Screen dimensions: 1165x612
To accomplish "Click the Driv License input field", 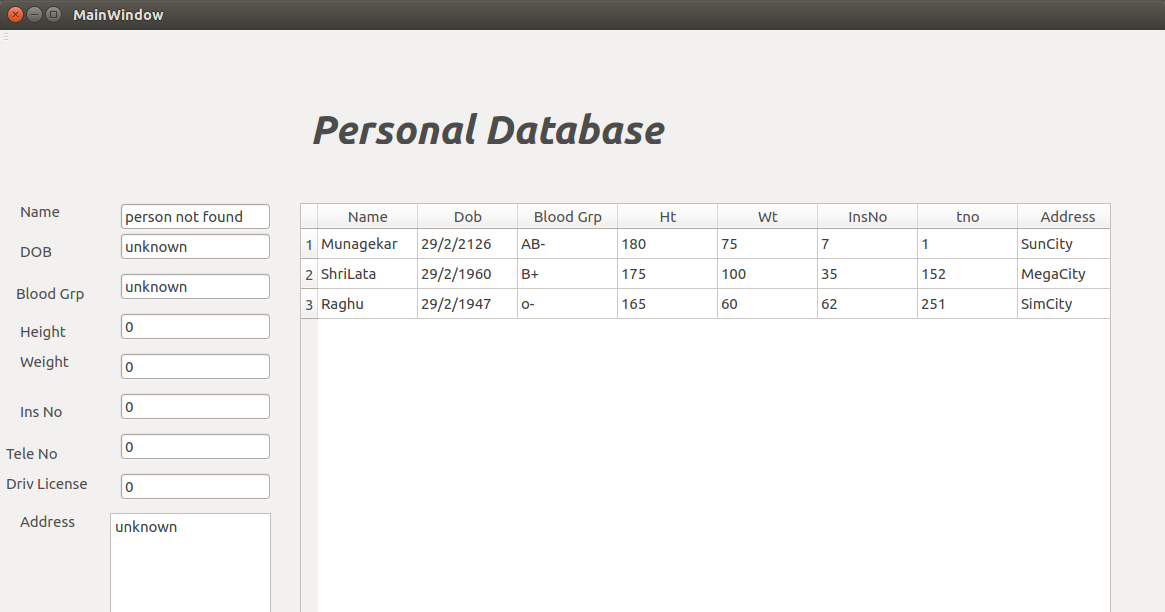I will coord(194,486).
